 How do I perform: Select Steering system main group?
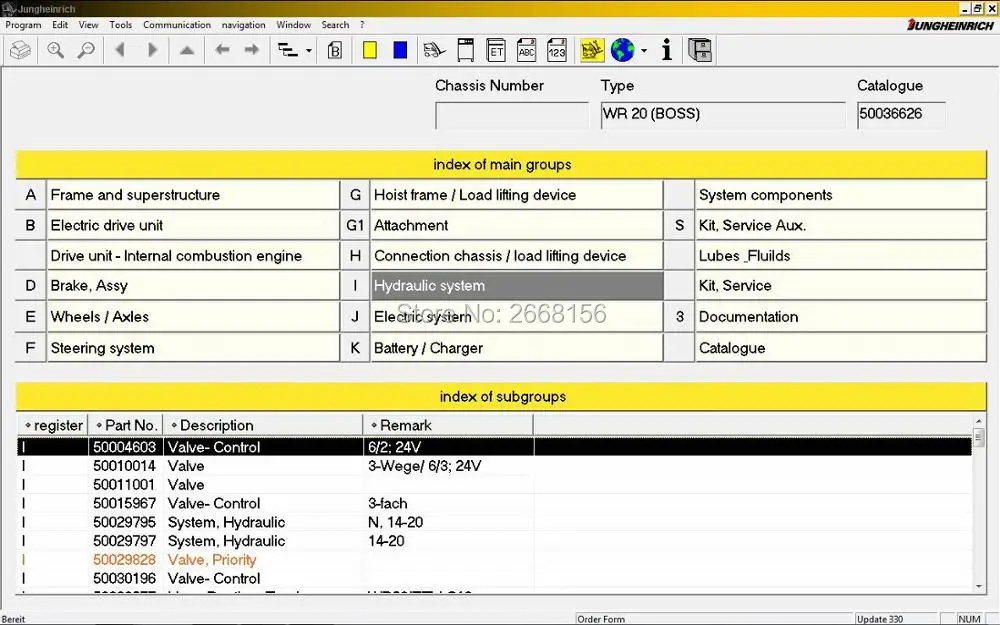click(193, 348)
